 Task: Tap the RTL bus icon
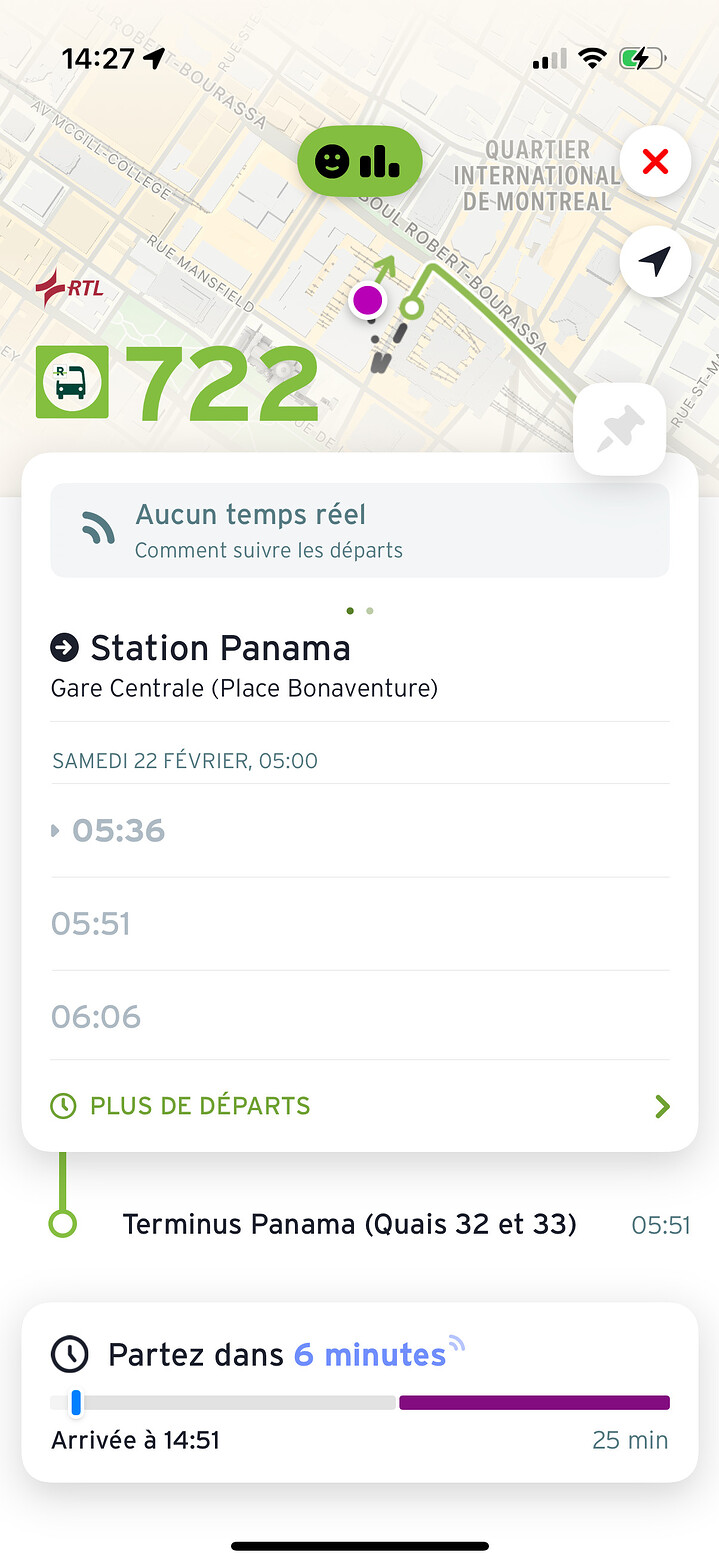[x=71, y=382]
